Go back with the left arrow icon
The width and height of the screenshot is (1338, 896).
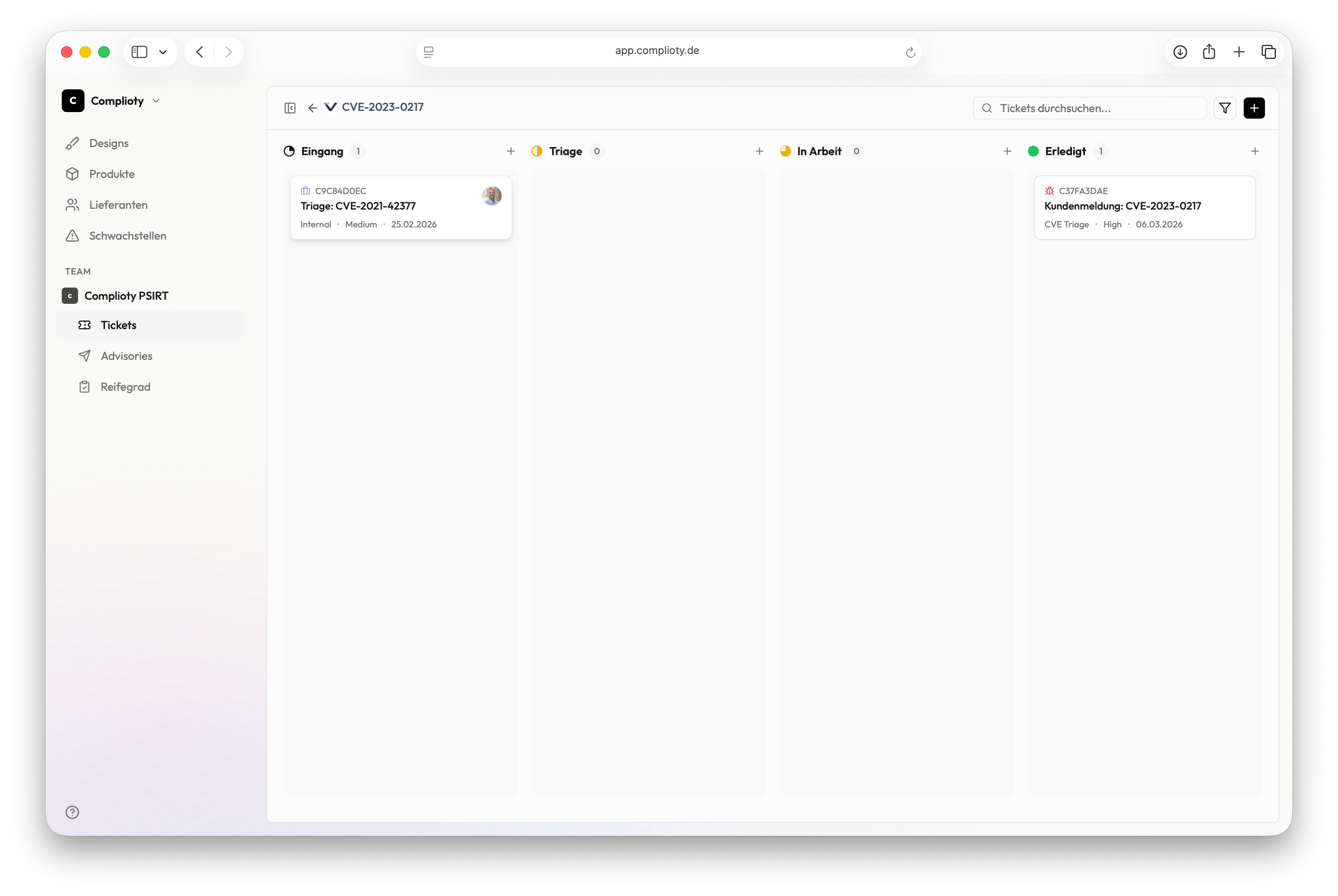click(312, 108)
